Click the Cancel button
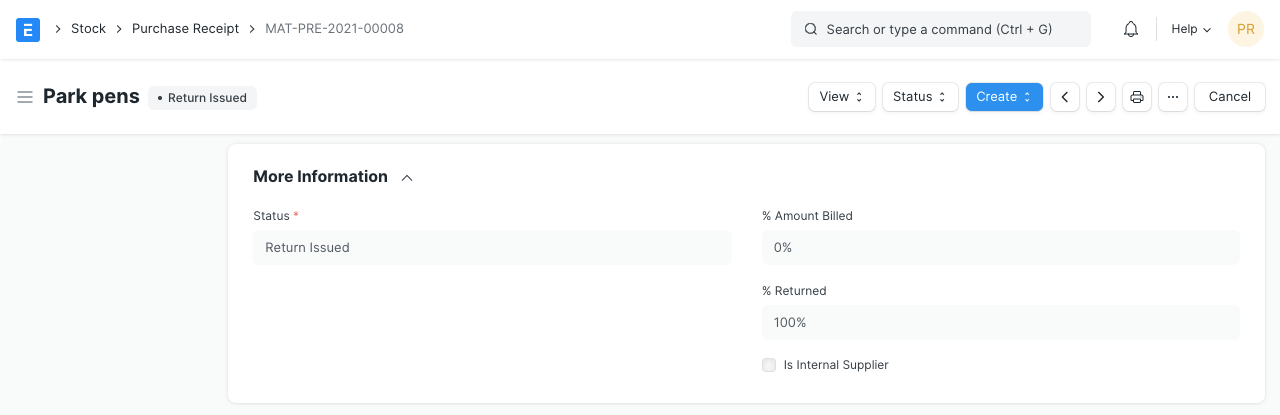Screen dimensions: 1280x415 click(1230, 97)
